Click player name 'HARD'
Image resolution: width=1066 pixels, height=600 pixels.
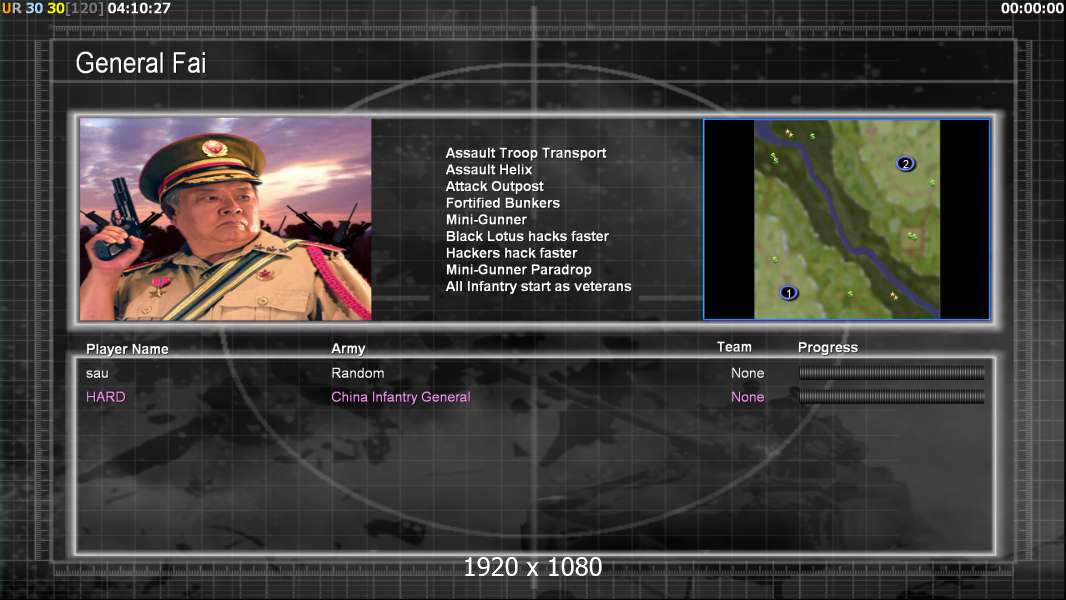coord(105,397)
